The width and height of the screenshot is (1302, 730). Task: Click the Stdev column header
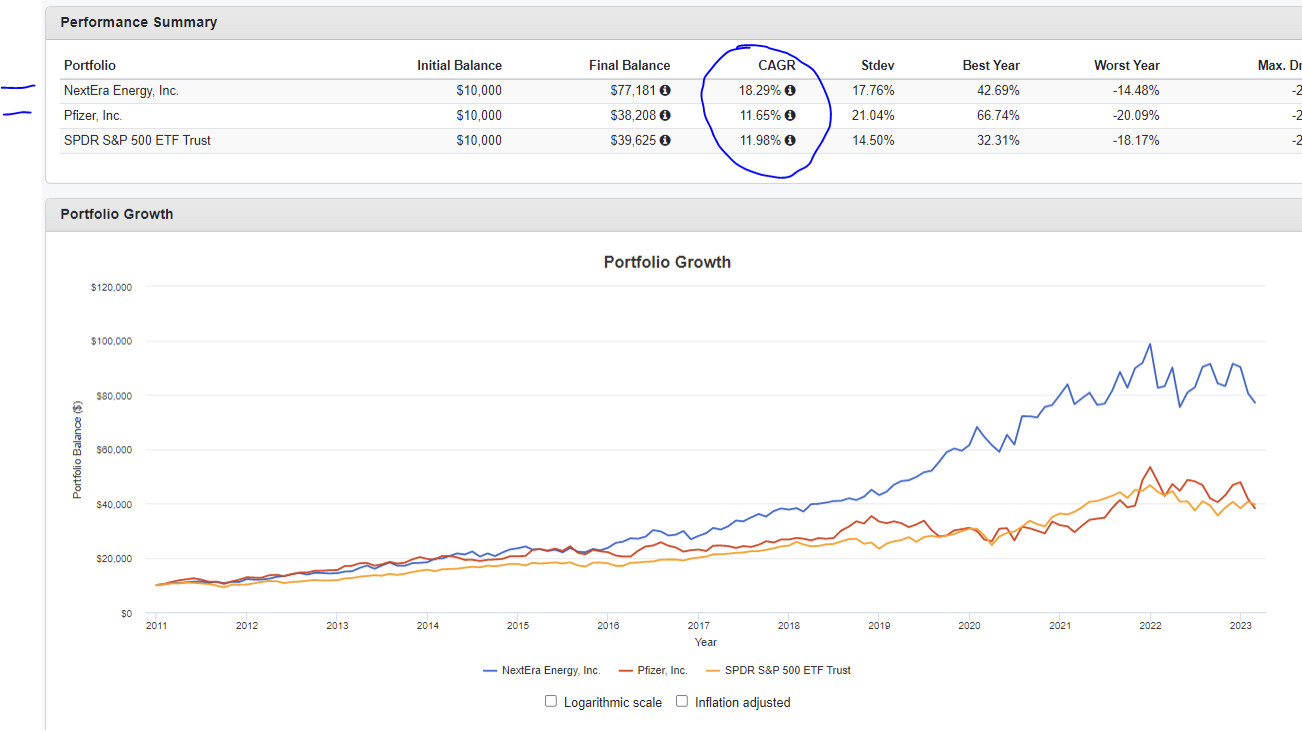877,66
